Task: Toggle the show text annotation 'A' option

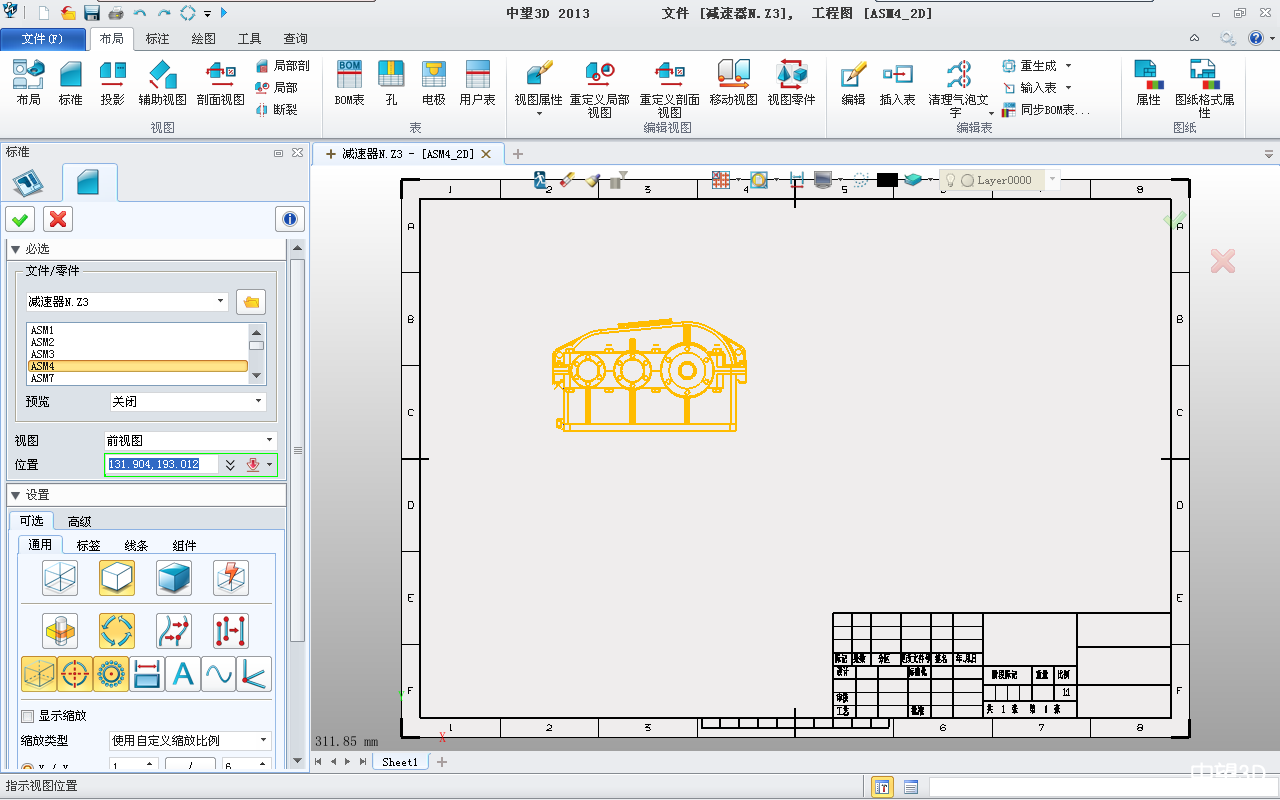Action: point(183,675)
